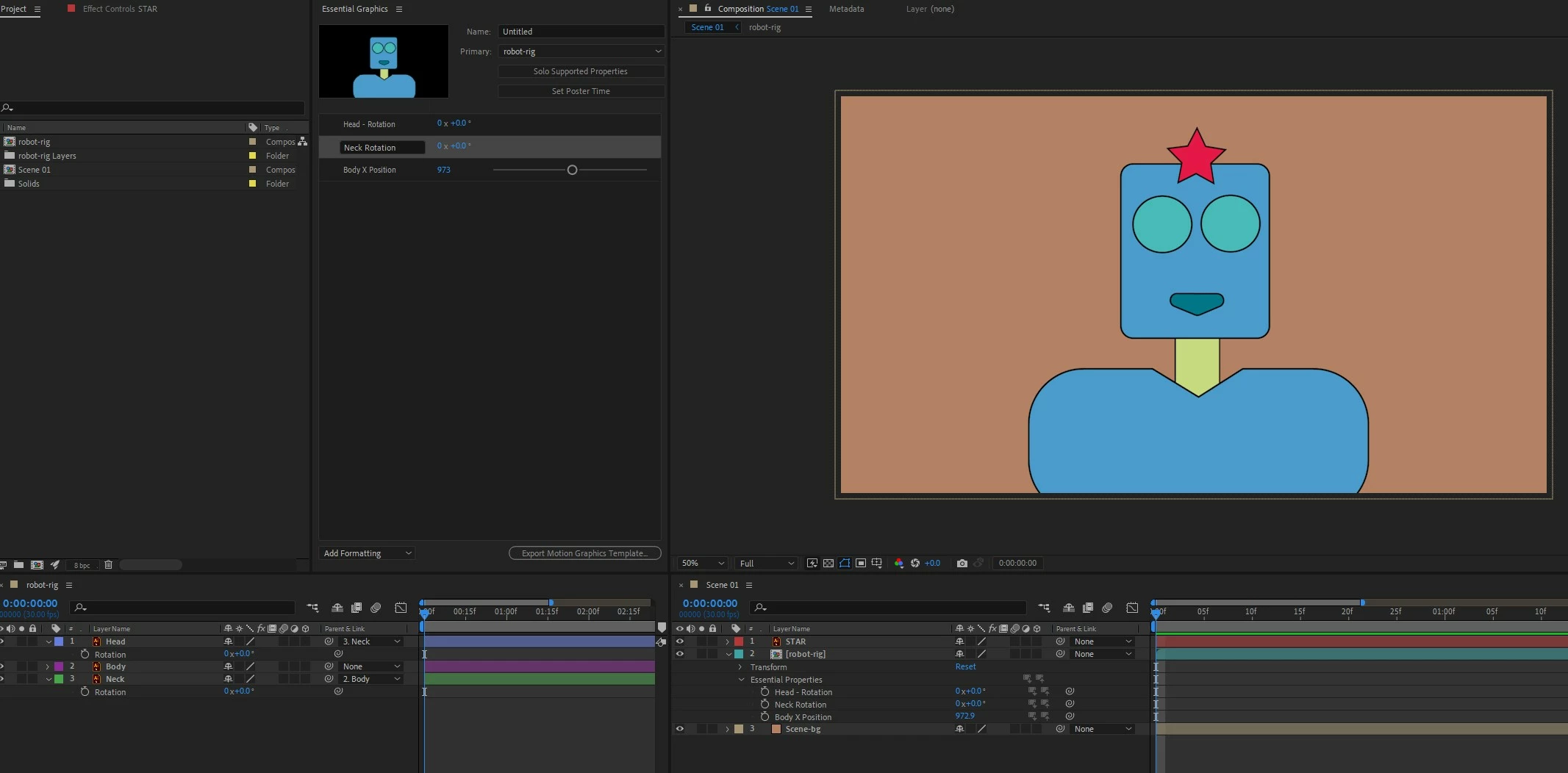
Task: Hide the Scene-bg layer
Action: (679, 729)
